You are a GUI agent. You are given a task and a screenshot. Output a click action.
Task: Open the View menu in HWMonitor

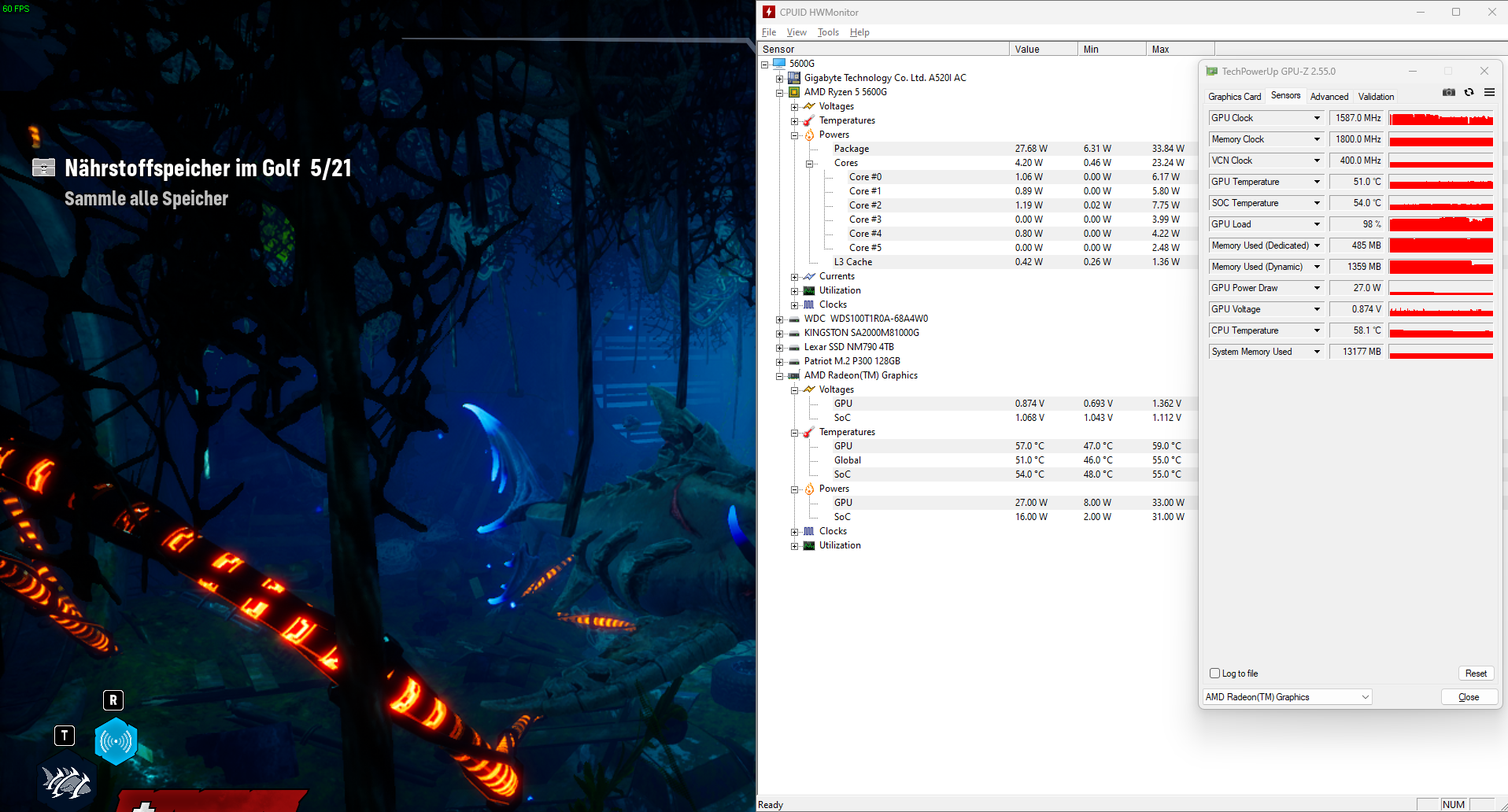point(797,32)
